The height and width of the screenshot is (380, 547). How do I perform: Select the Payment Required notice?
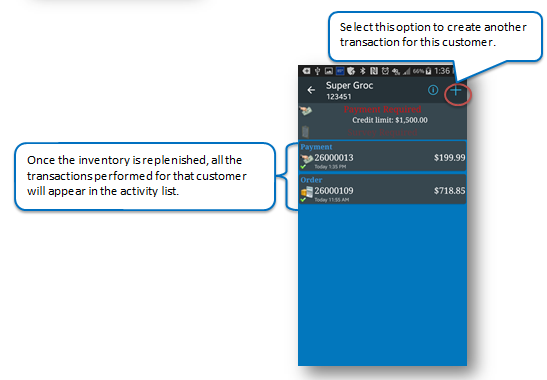click(x=382, y=110)
